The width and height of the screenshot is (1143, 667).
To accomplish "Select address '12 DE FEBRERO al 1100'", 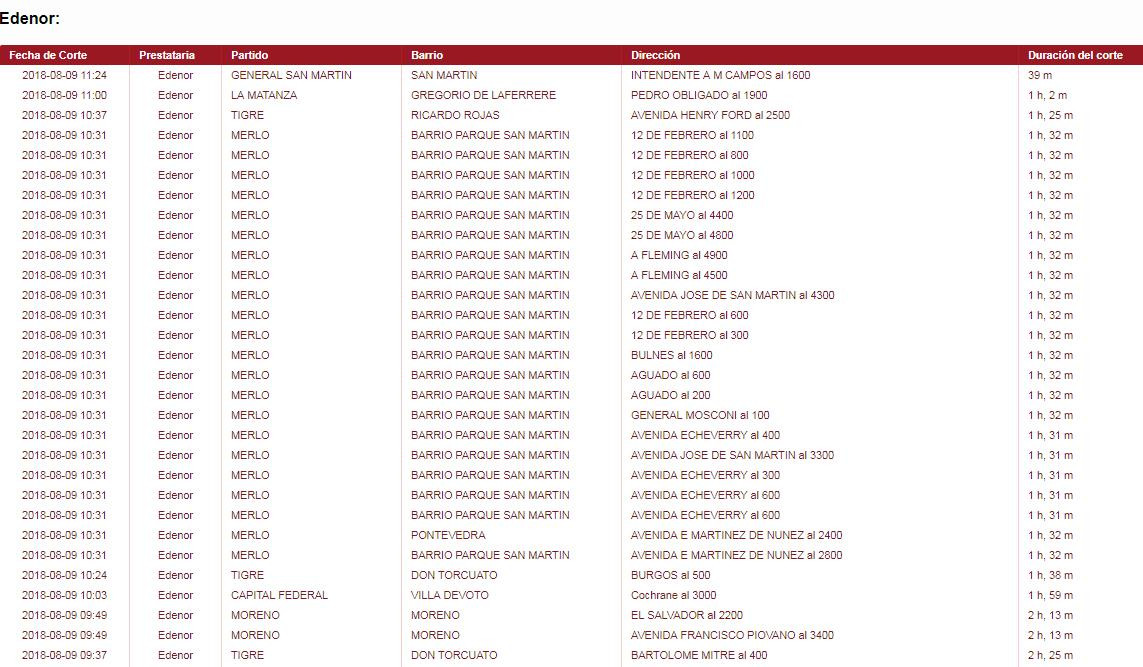I will 692,136.
